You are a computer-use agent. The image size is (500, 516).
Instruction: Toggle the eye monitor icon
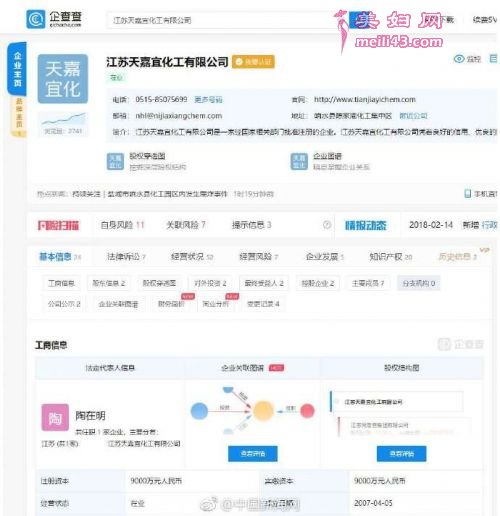459,59
